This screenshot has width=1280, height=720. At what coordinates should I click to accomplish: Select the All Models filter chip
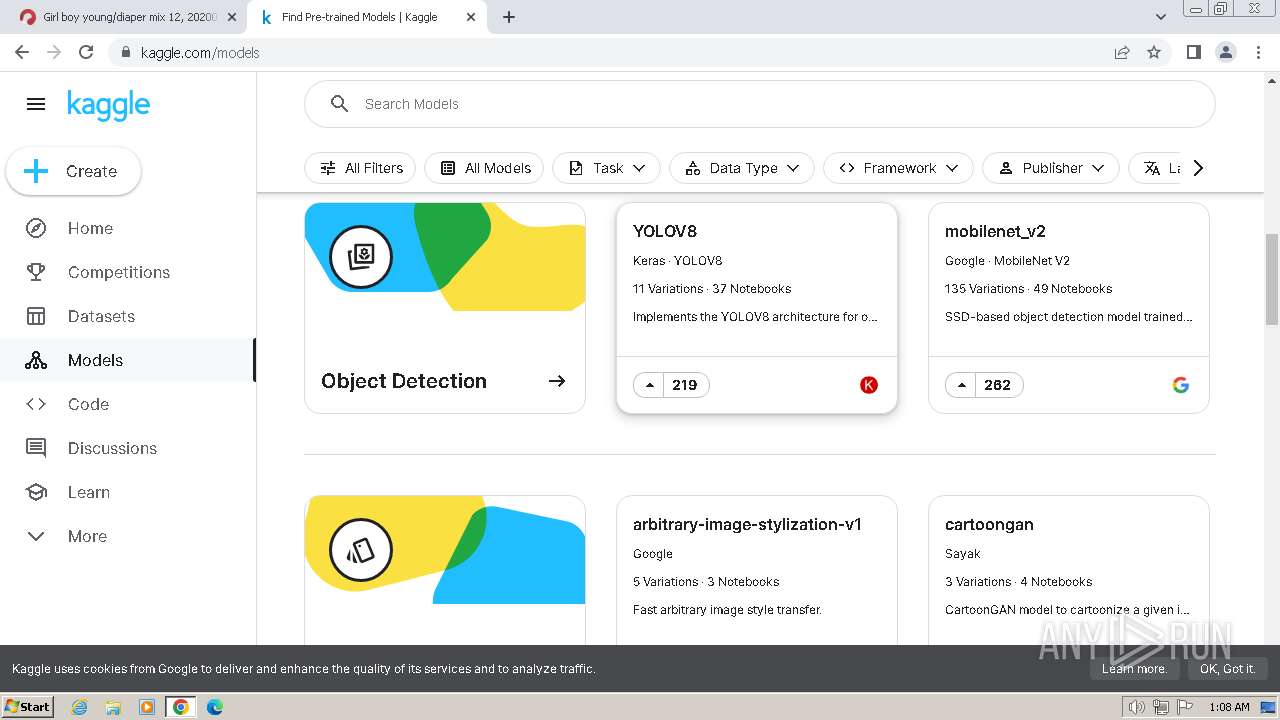coord(484,168)
